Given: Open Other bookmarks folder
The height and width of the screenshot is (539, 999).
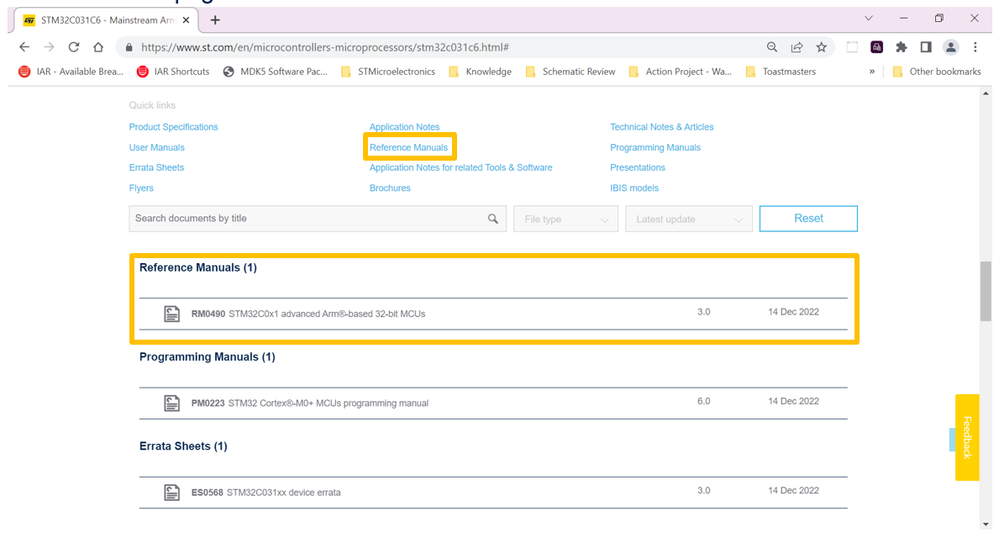Looking at the screenshot, I should coord(937,71).
